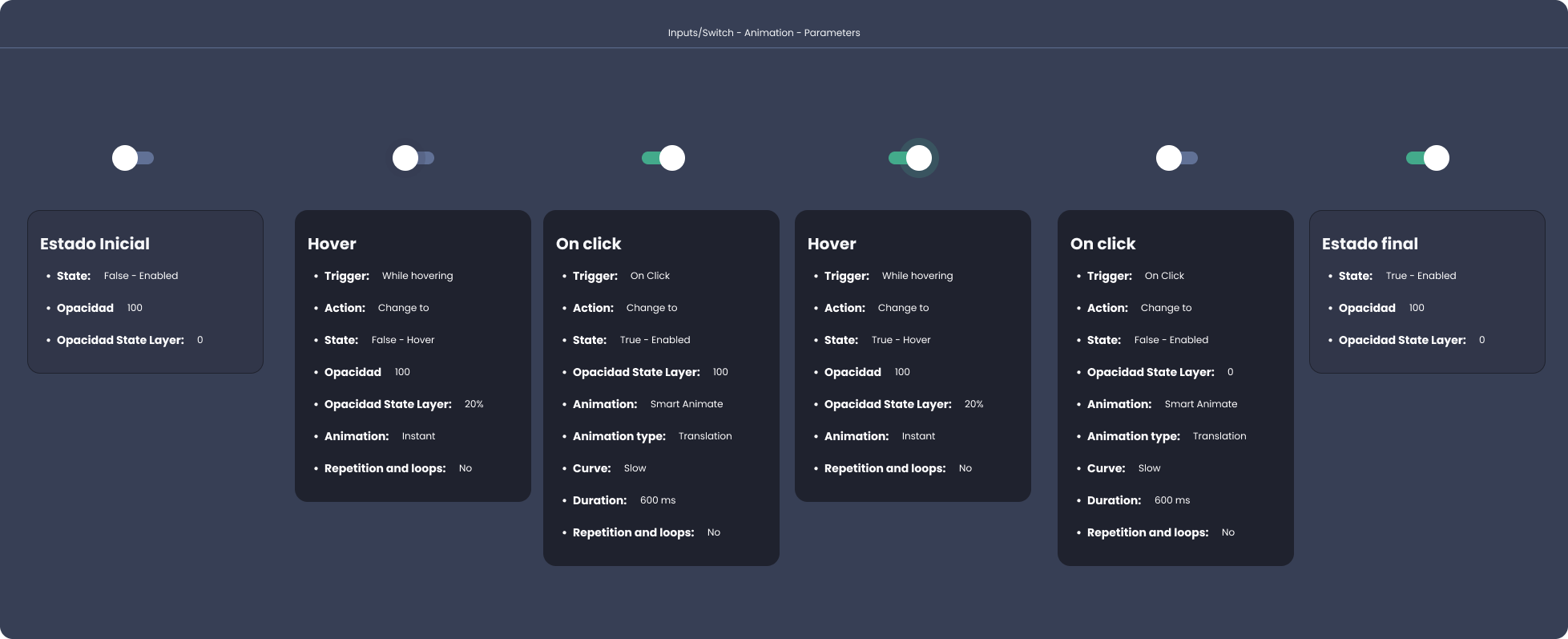Select the "Hover" heading of the False - Hover card

332,244
